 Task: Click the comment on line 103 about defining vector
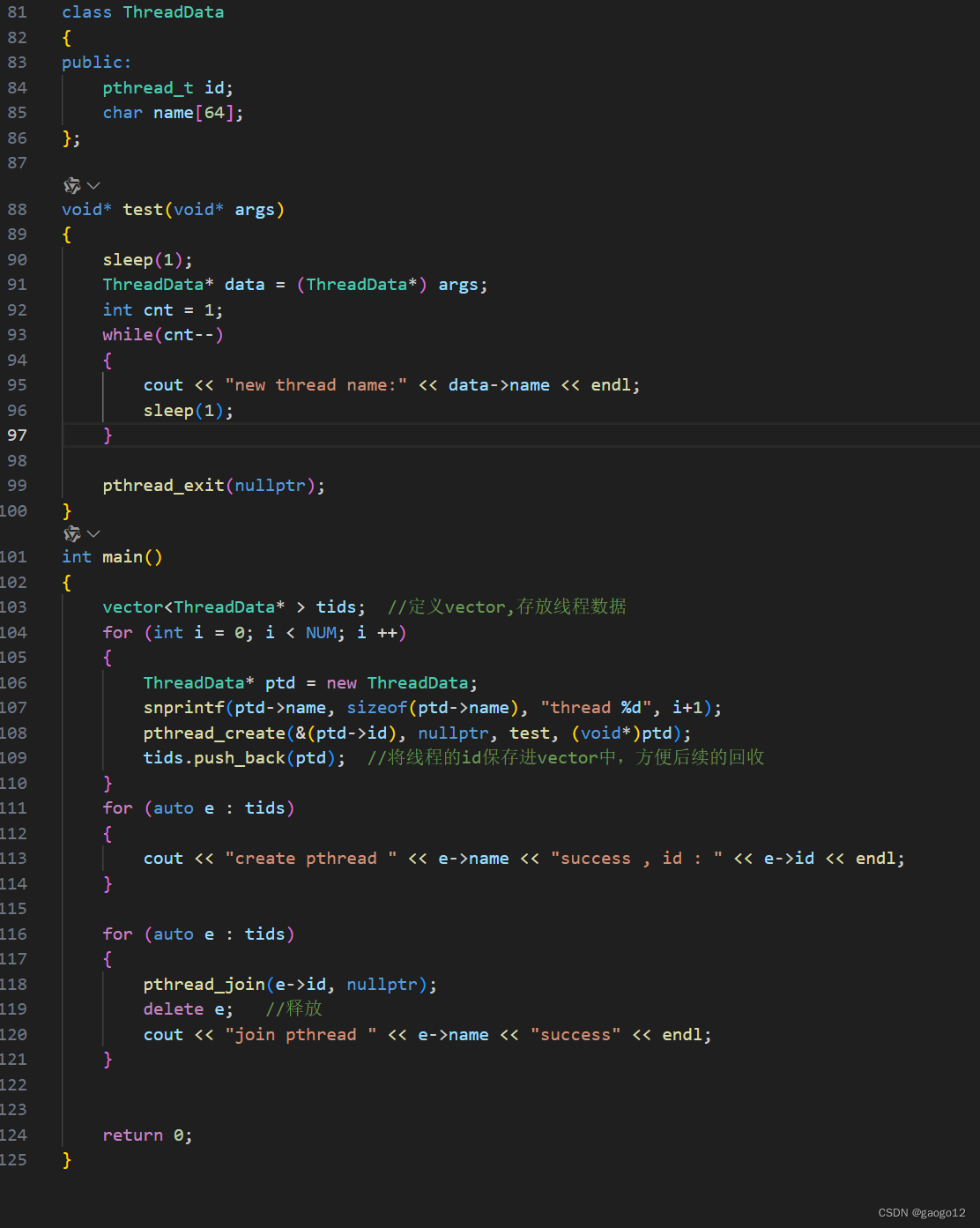pos(507,607)
